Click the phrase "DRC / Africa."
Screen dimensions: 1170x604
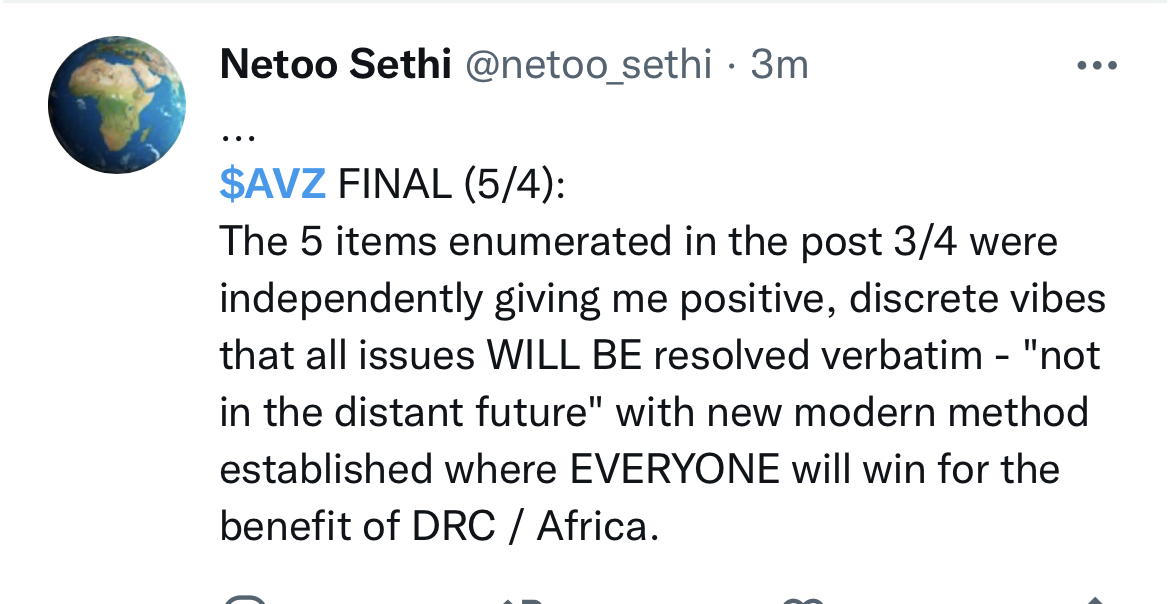[x=536, y=527]
